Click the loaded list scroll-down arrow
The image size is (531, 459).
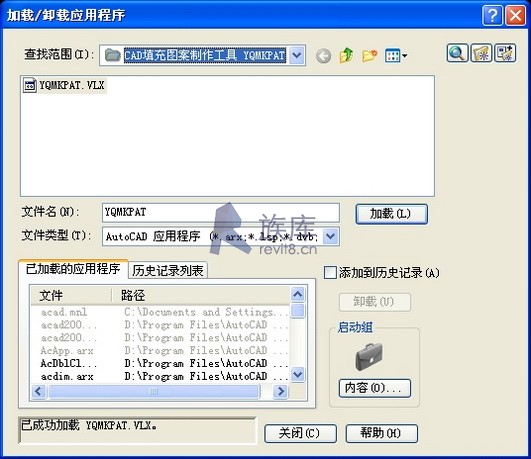tap(298, 375)
